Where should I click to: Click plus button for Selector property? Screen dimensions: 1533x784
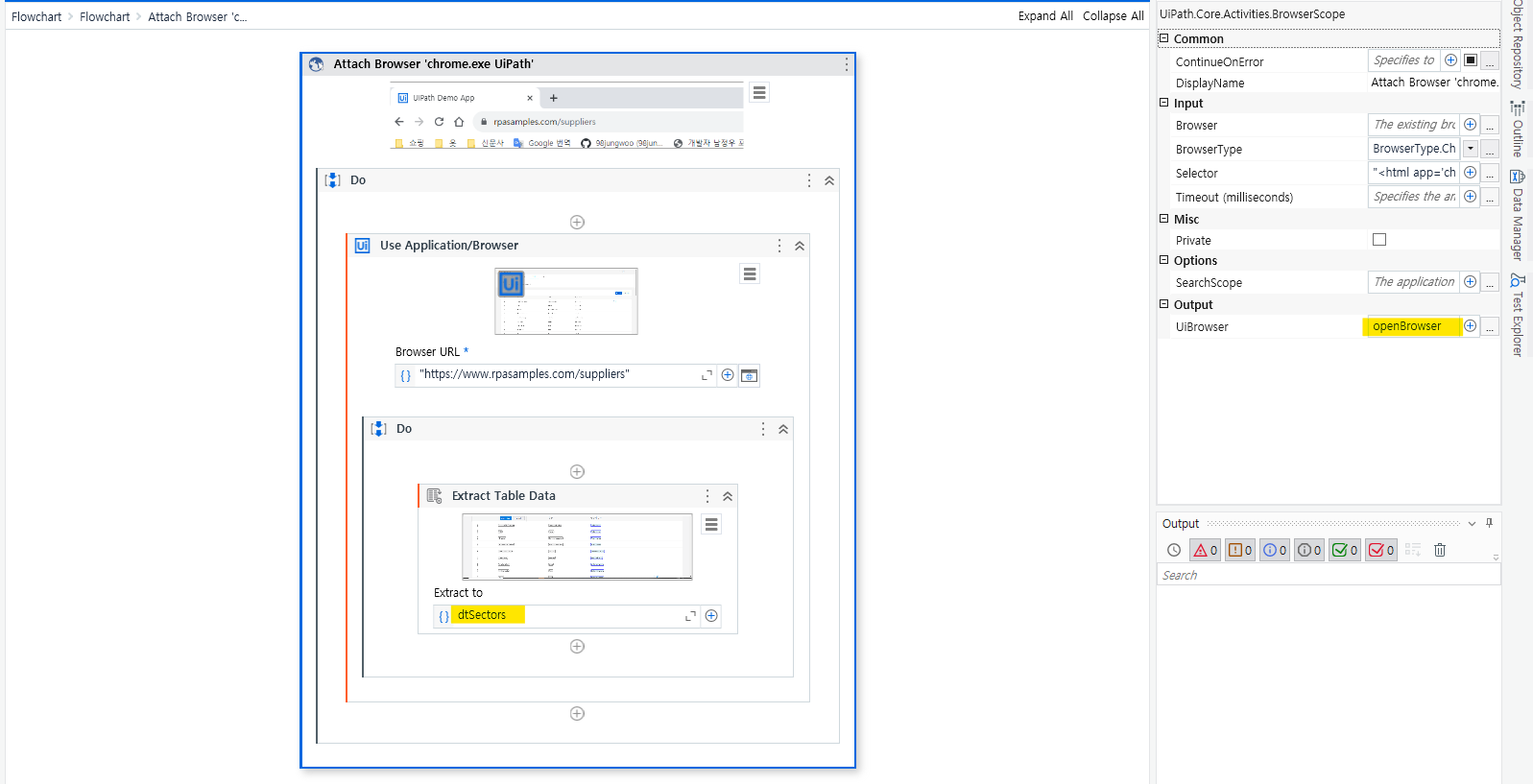coord(1470,173)
